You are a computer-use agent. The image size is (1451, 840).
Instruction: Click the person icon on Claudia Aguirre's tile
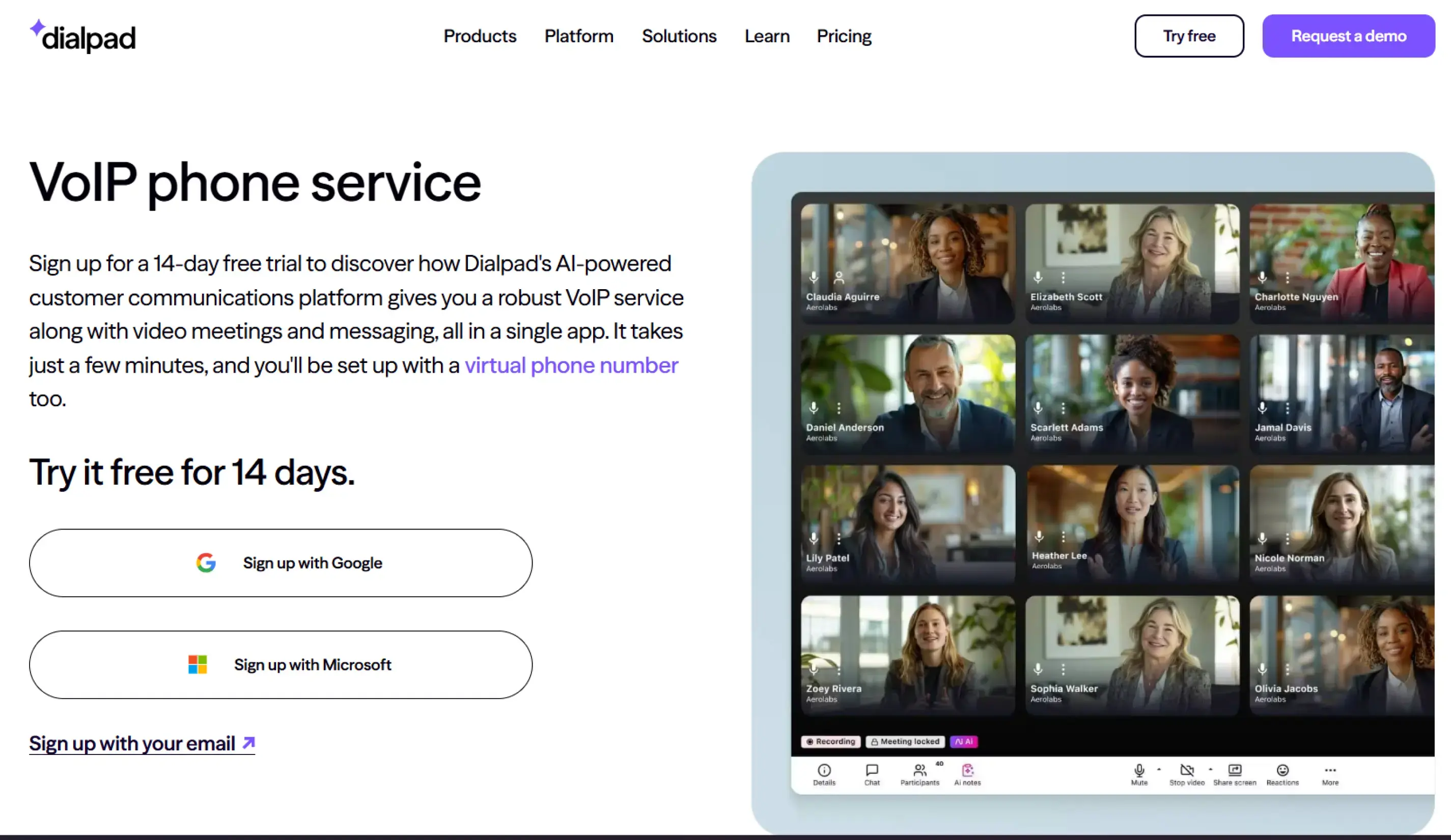(x=839, y=277)
